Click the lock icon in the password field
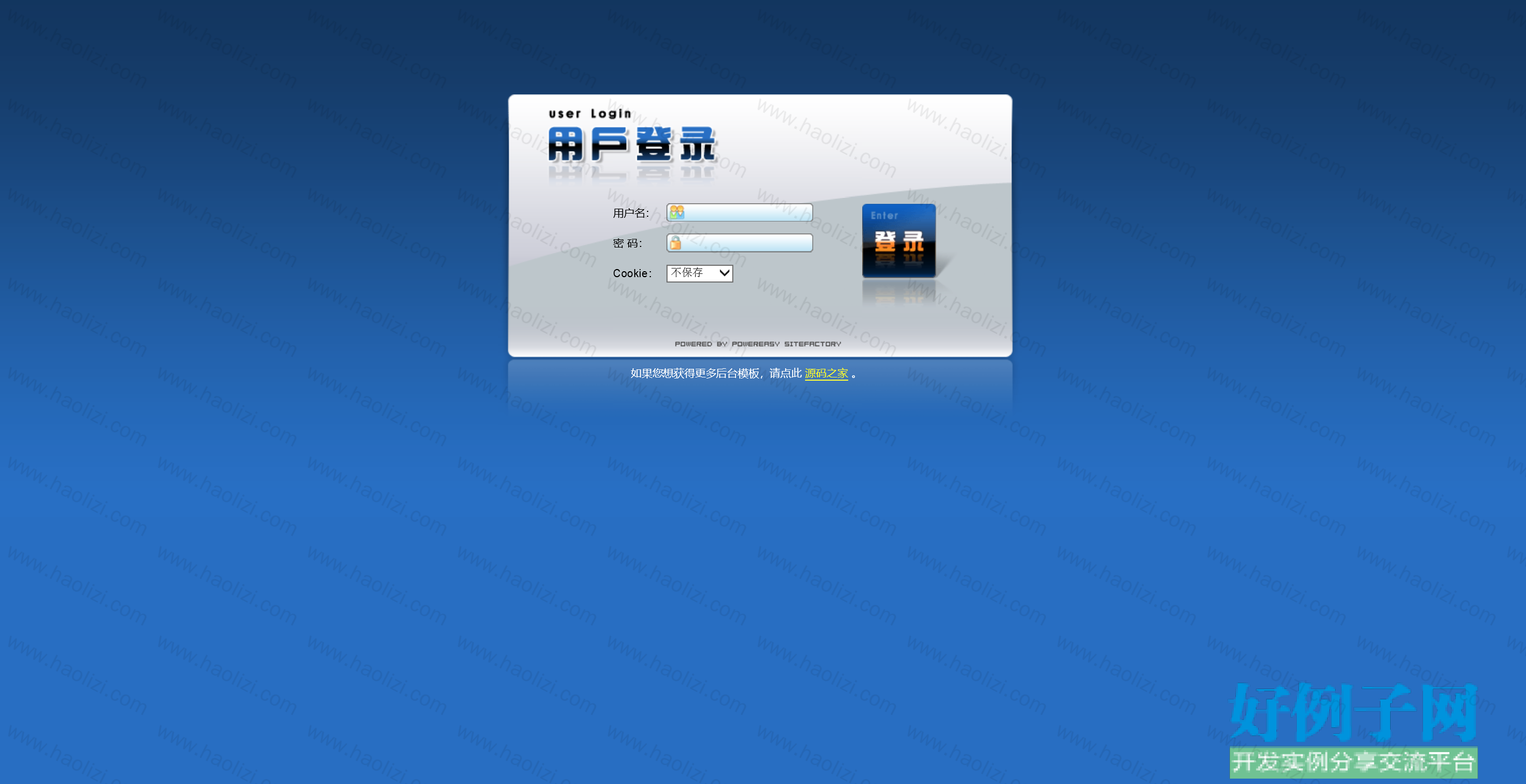Viewport: 1526px width, 784px height. (675, 242)
